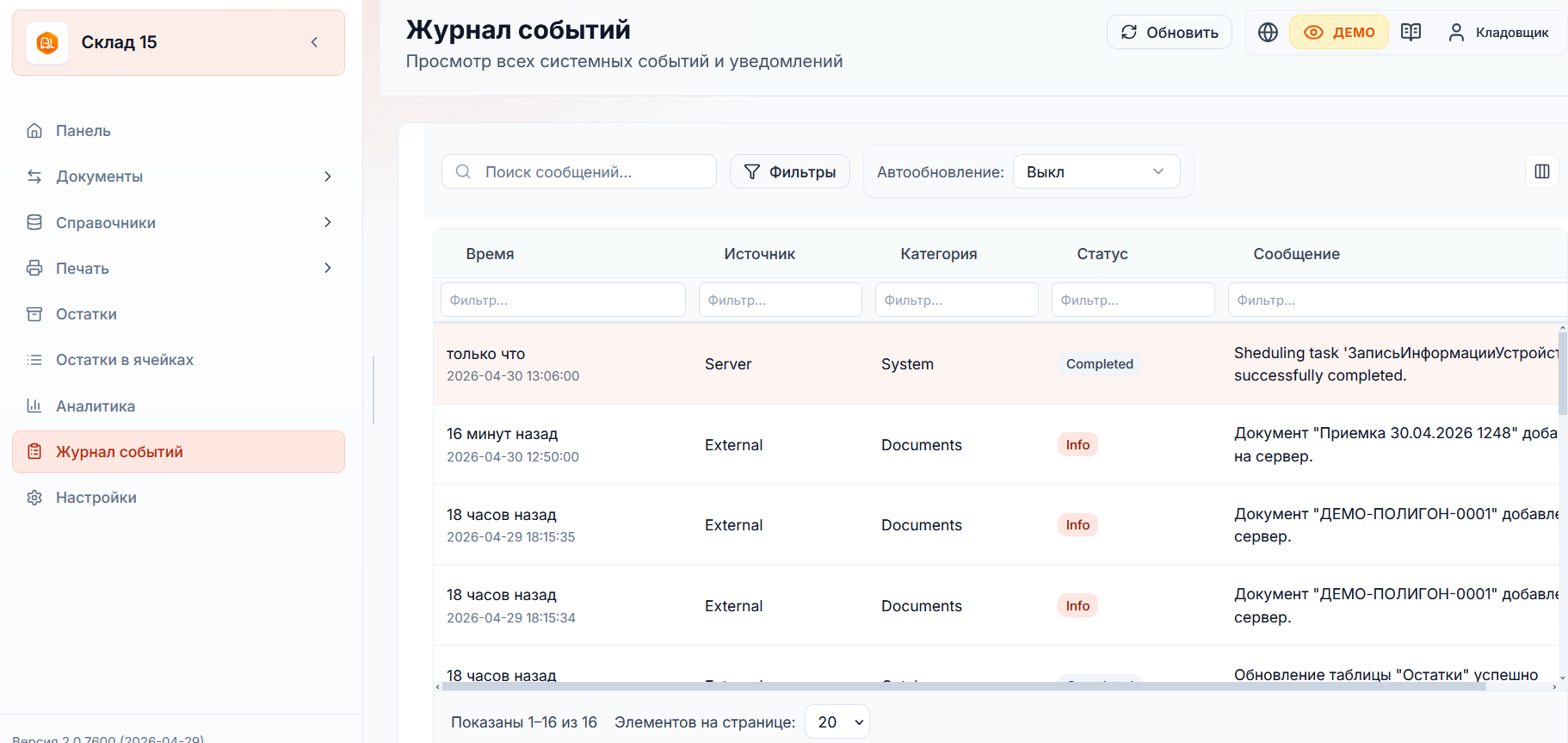Click the Кладовщик user profile
The image size is (1568, 743).
pos(1498,32)
